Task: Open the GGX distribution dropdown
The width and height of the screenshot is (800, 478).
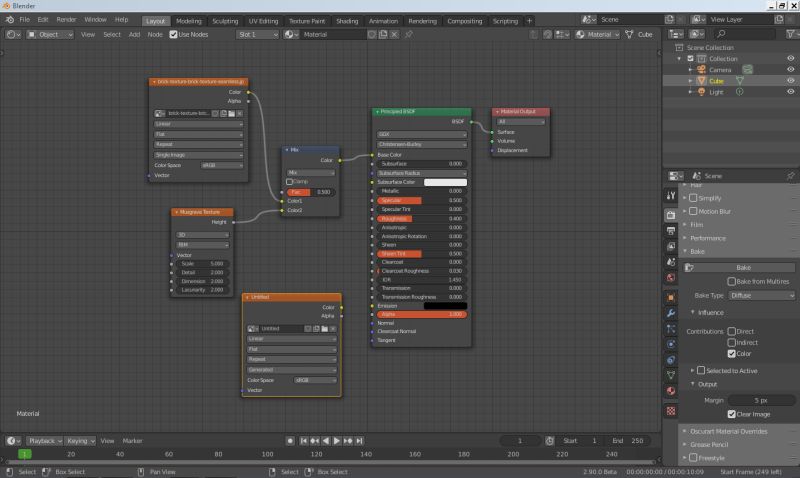Action: coord(421,135)
